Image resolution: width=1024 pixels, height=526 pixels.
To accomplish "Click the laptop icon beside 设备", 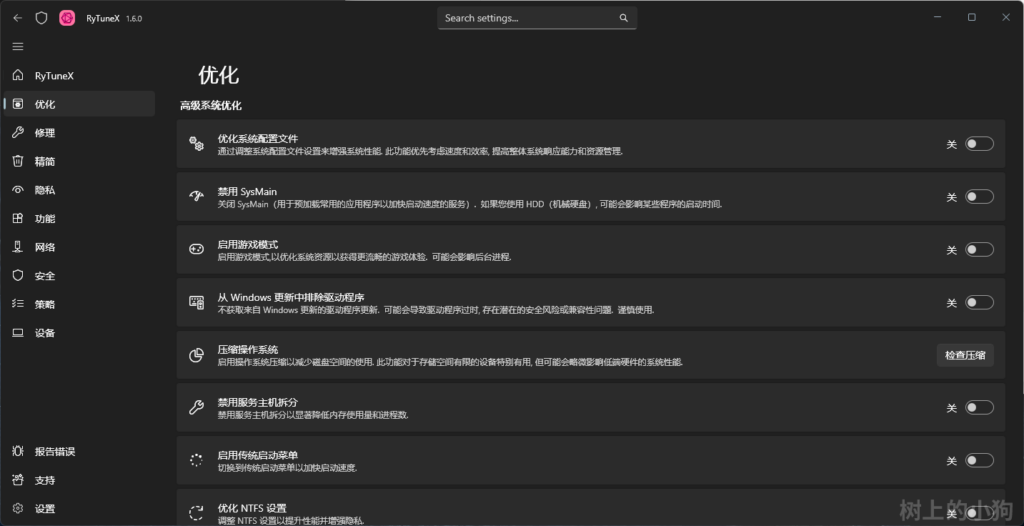I will click(x=18, y=333).
